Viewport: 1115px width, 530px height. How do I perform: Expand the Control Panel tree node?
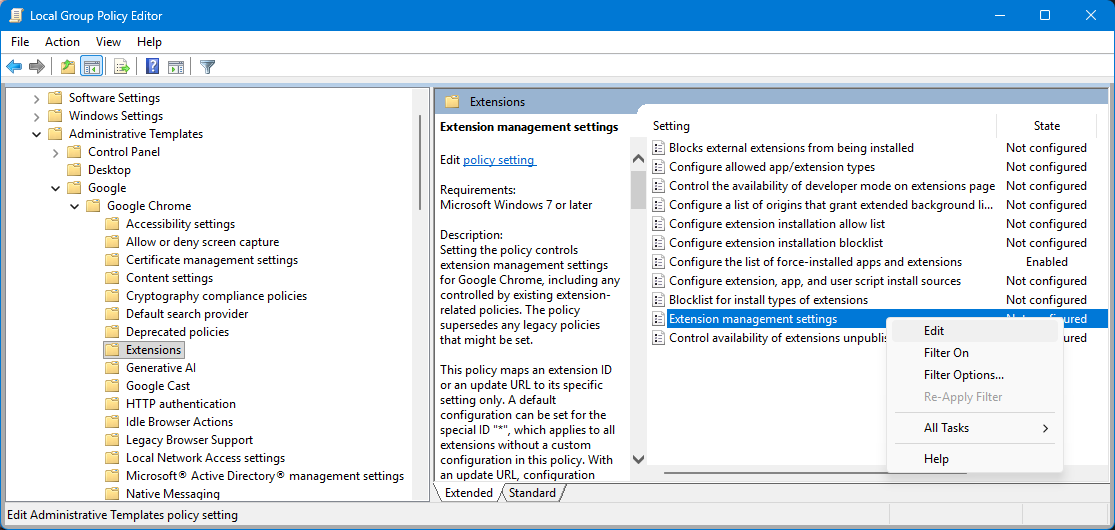click(55, 152)
